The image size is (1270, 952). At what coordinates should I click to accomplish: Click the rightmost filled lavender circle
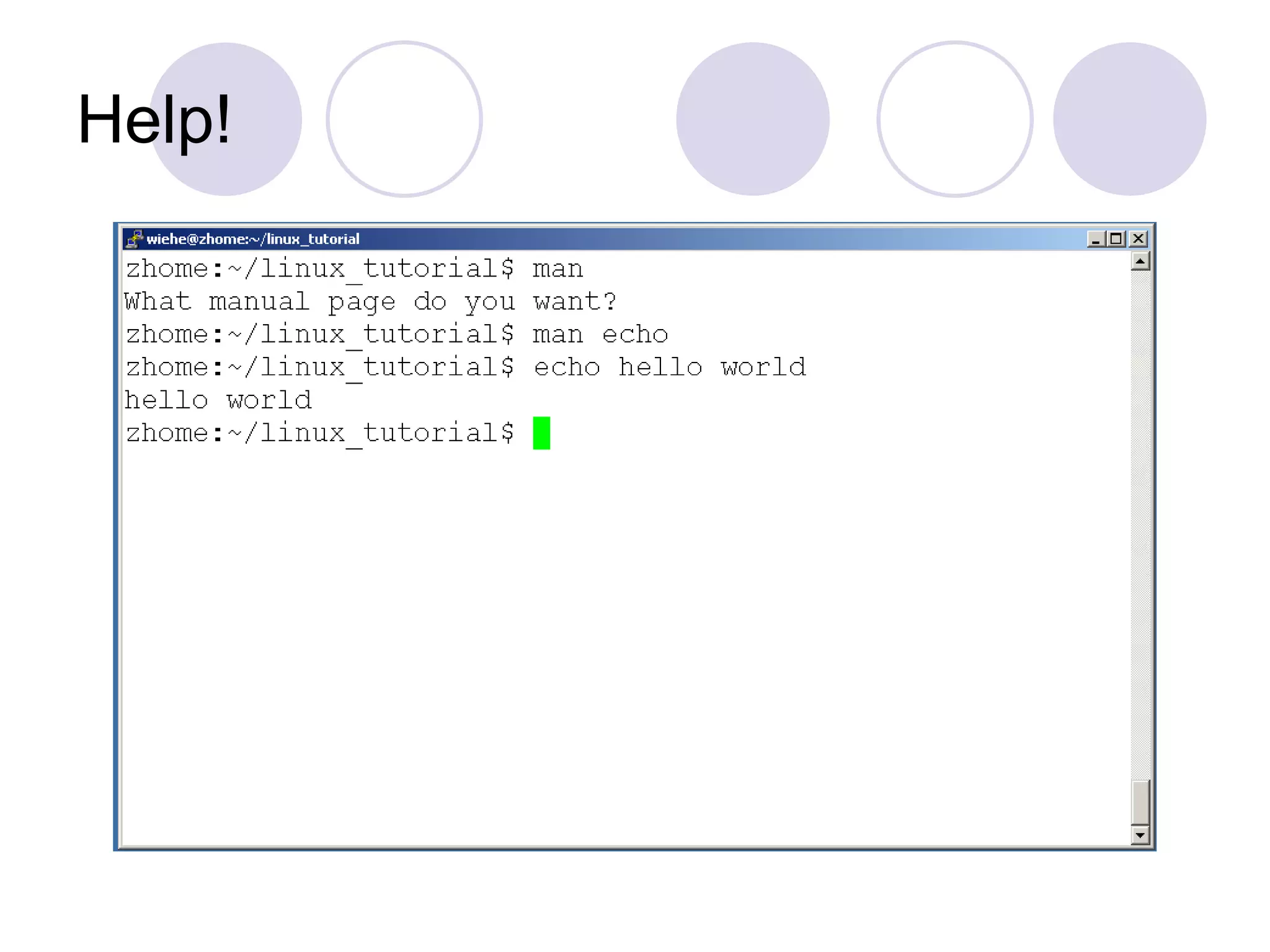pyautogui.click(x=1129, y=119)
